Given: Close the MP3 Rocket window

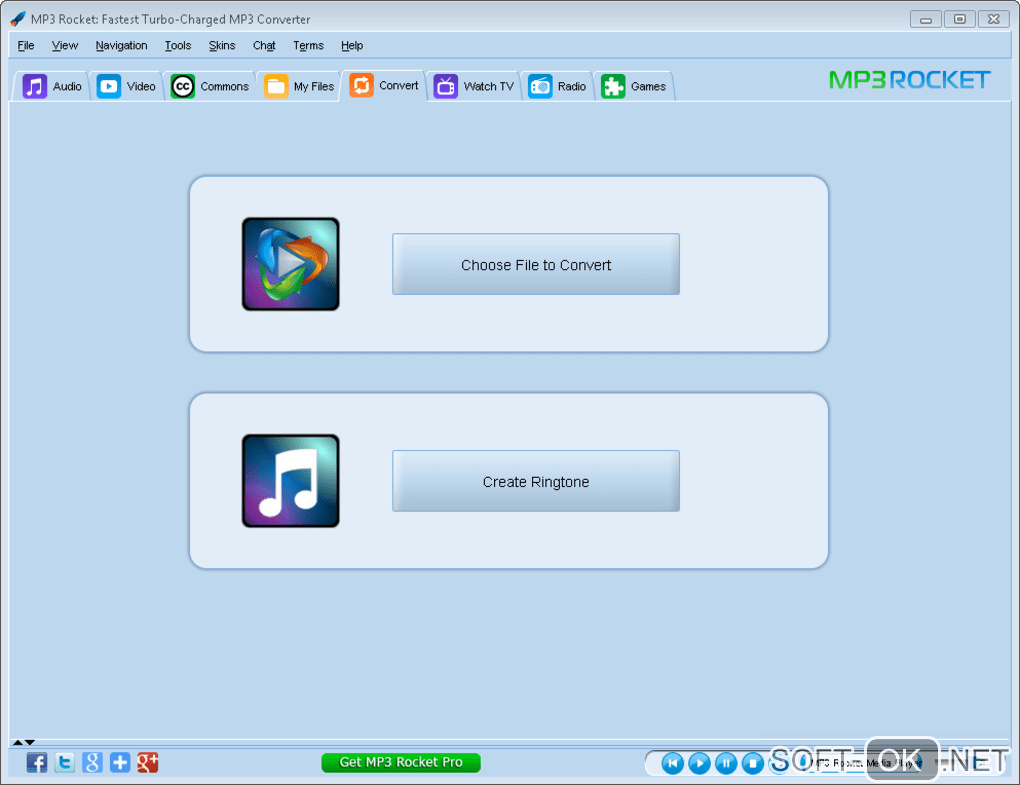Looking at the screenshot, I should [993, 20].
